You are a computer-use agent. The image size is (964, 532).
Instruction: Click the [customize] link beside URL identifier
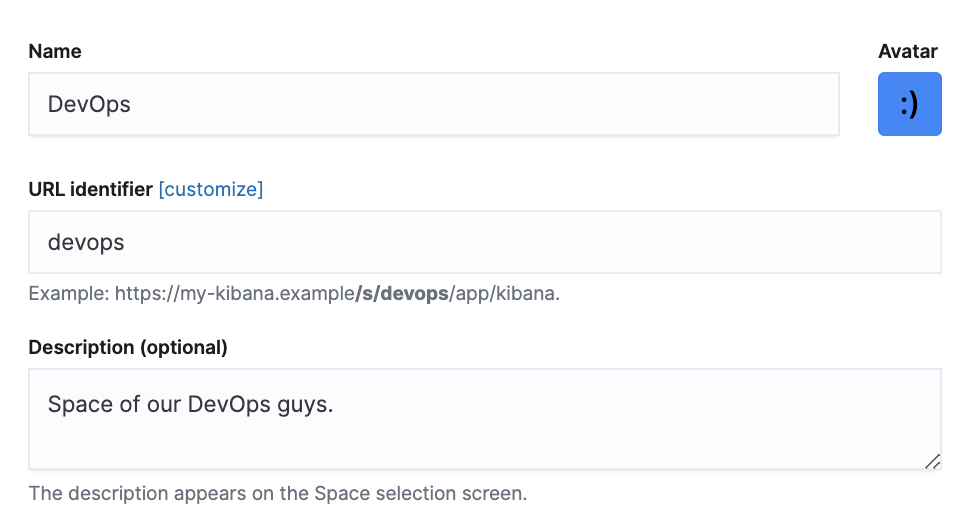pos(211,189)
